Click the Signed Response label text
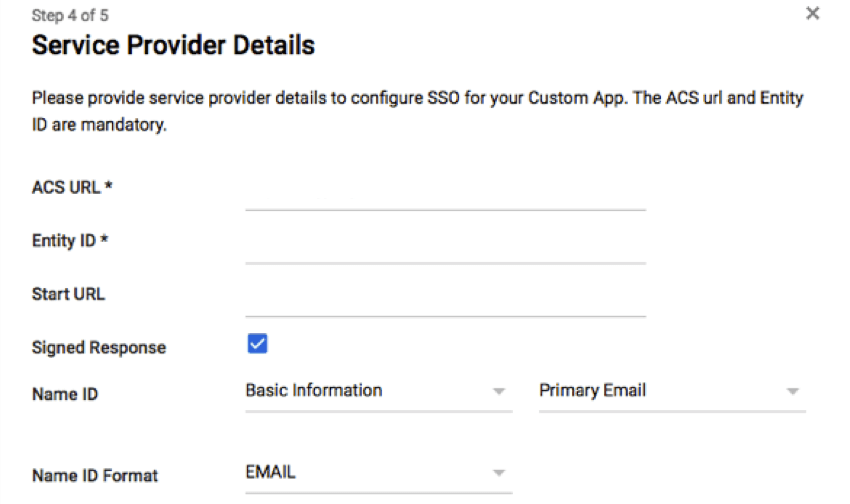850x504 pixels. click(x=99, y=347)
